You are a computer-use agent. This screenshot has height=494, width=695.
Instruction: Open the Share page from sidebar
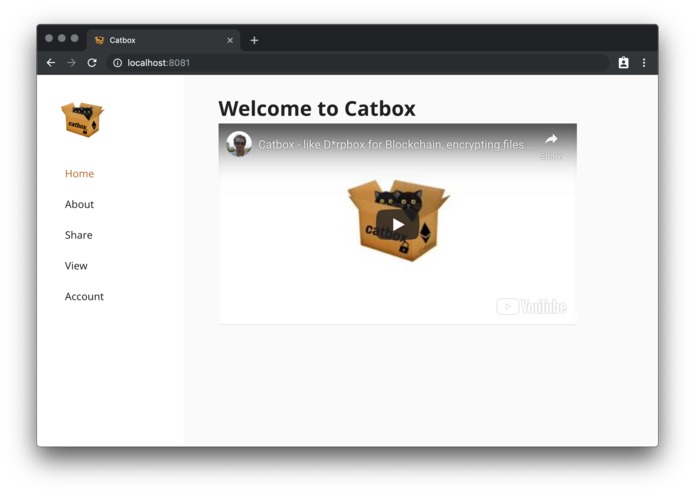tap(78, 235)
